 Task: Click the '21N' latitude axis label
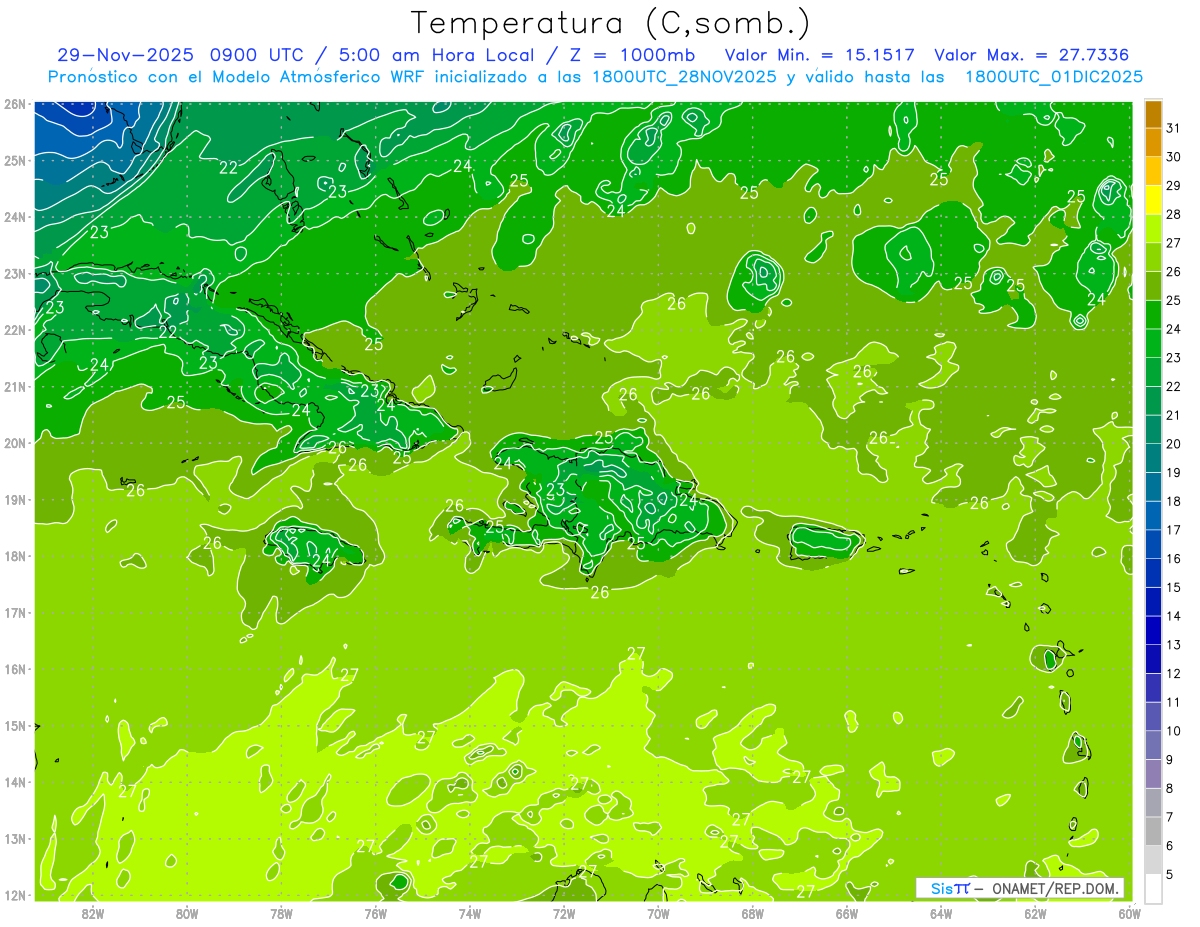pos(15,386)
